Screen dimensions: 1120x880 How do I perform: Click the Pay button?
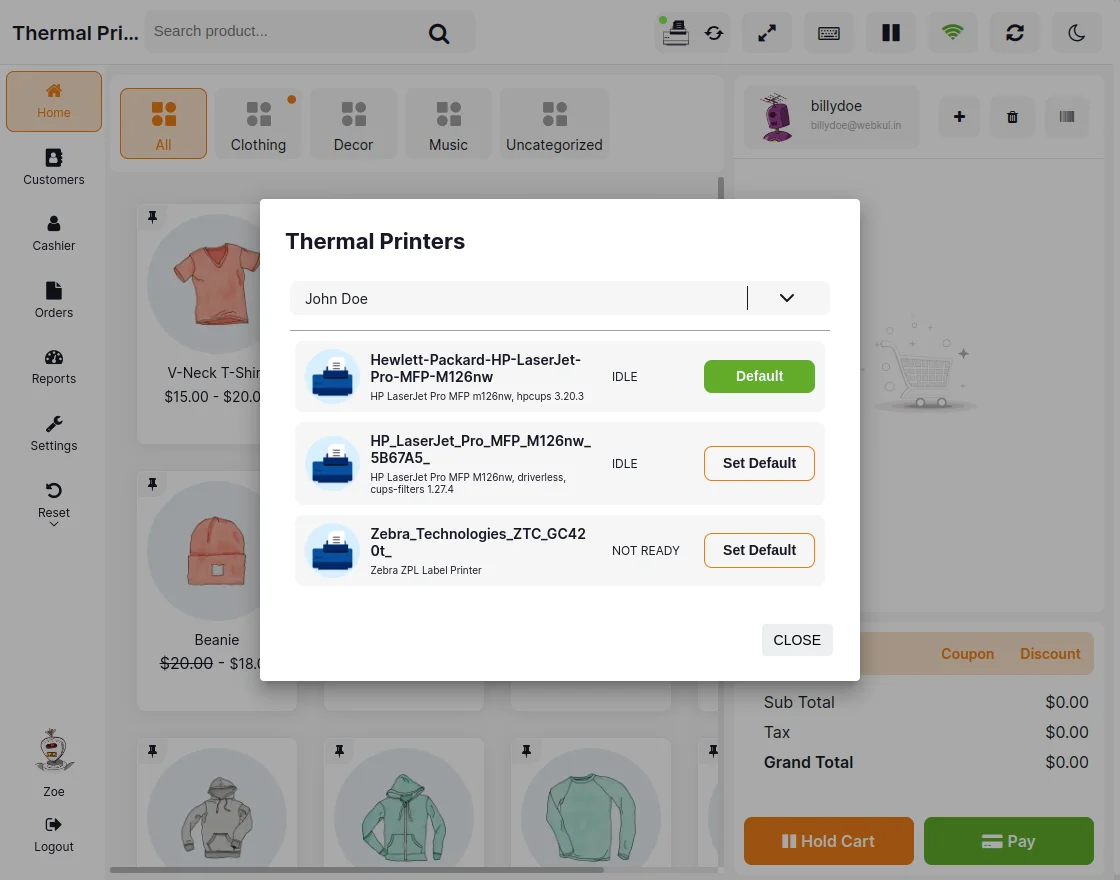pyautogui.click(x=1008, y=841)
